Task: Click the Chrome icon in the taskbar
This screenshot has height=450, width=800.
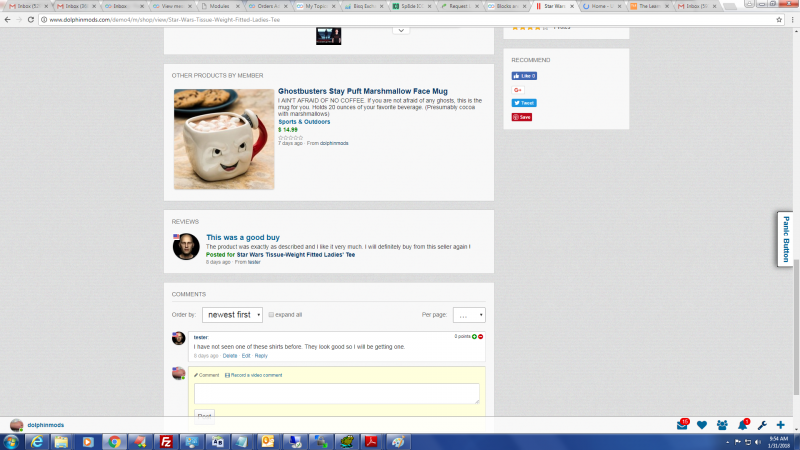Action: [x=114, y=442]
